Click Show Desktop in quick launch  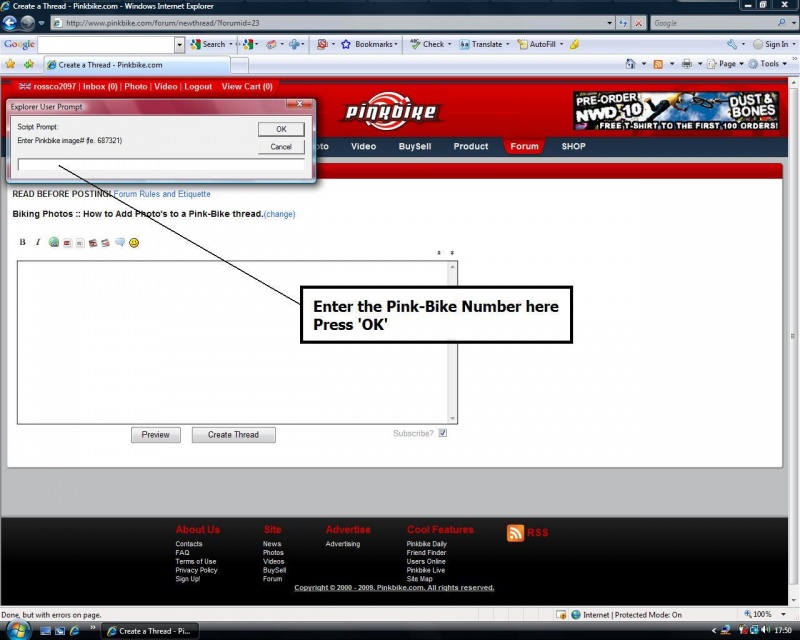45,631
